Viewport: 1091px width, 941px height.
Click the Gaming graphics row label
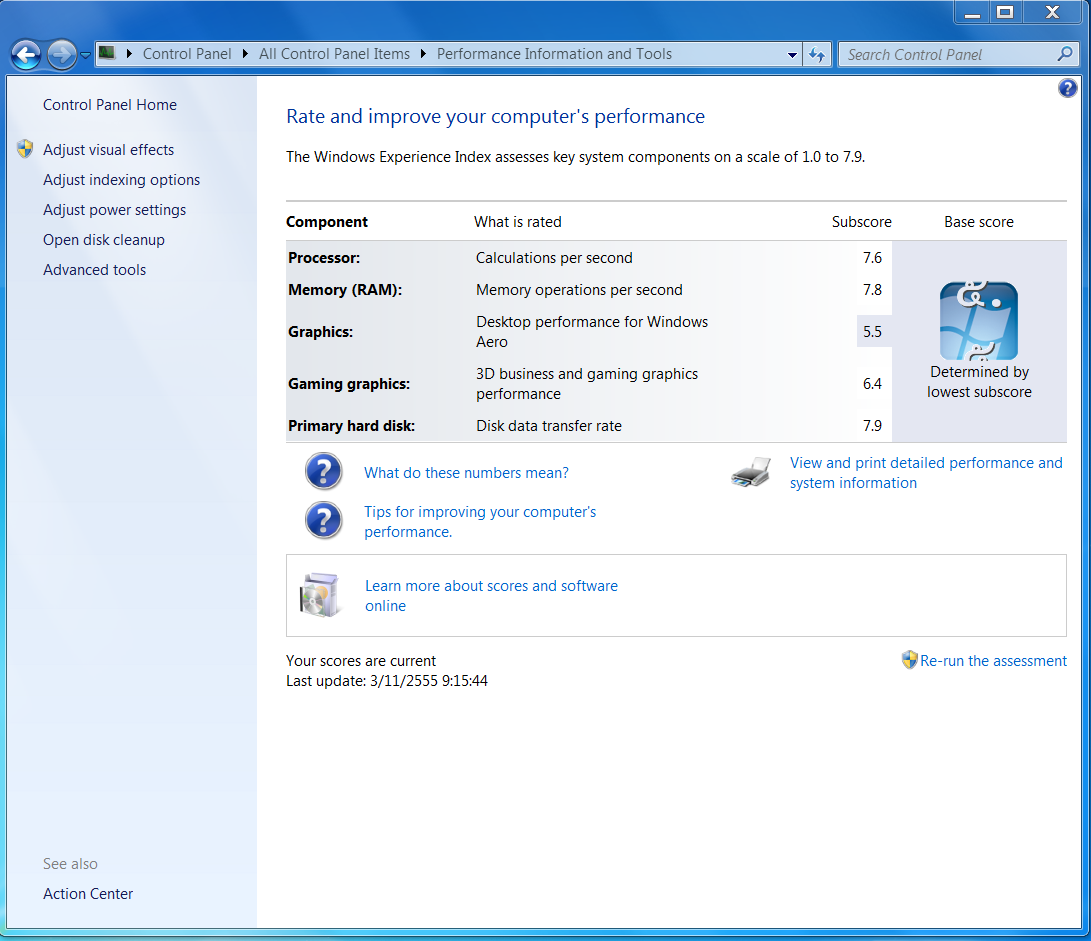click(349, 383)
